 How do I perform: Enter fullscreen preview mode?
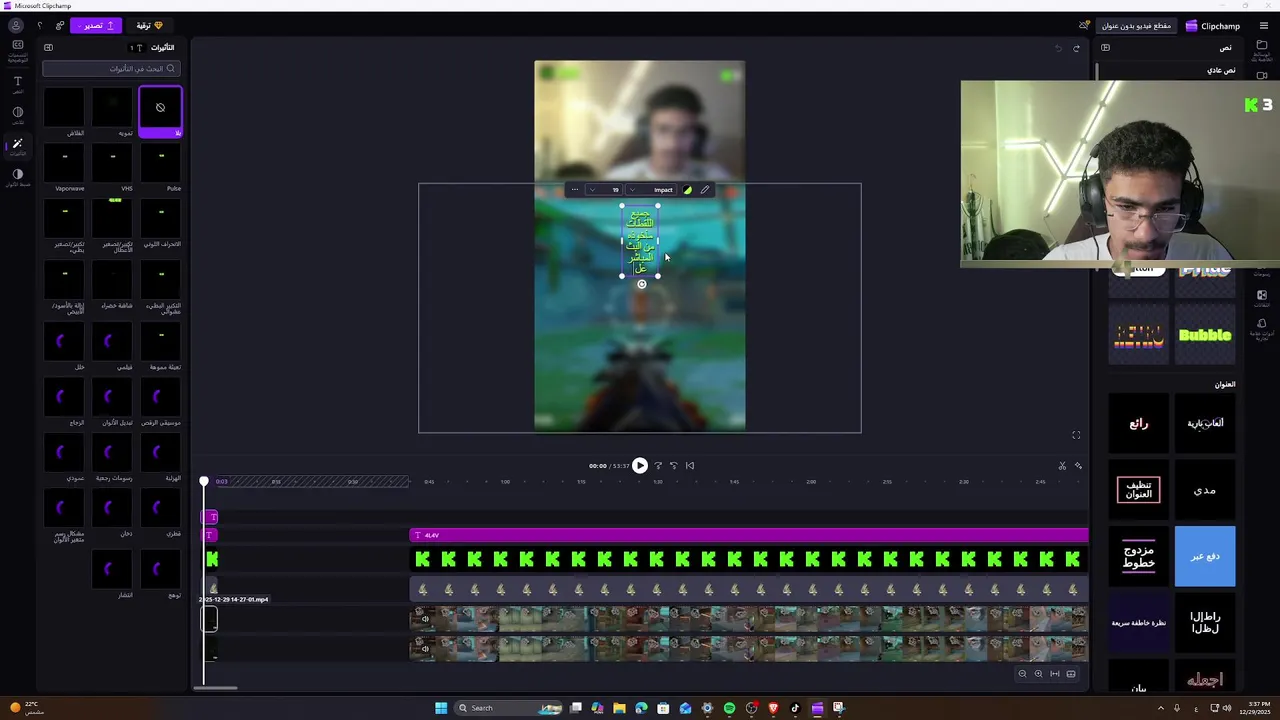[x=1076, y=435]
